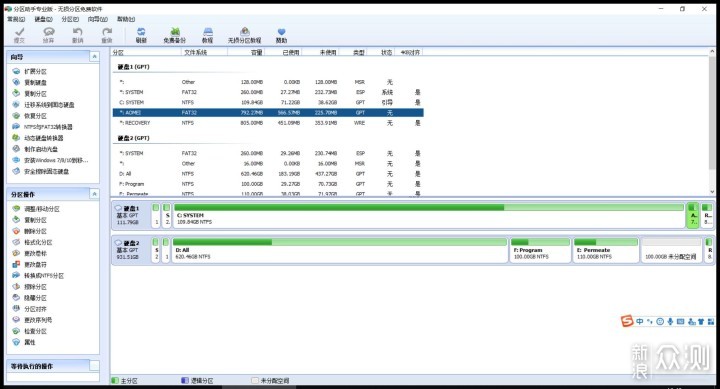Open the 无损分区教程 tutorial link
720x389 pixels.
point(244,35)
